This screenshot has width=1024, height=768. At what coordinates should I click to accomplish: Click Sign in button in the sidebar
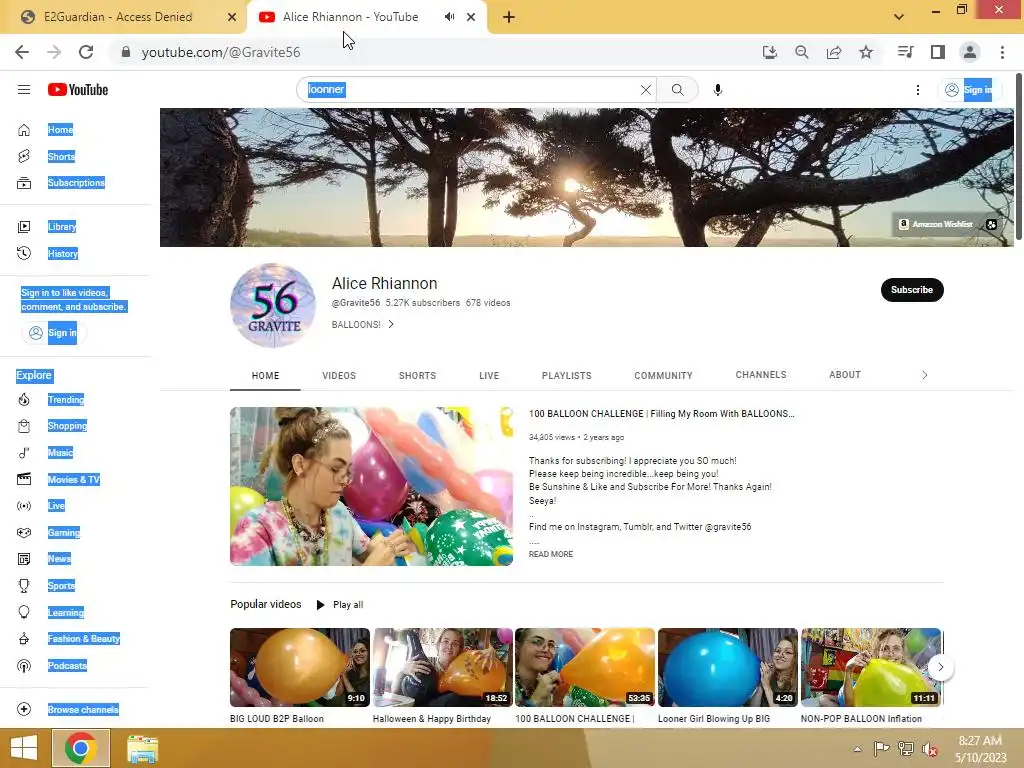(x=54, y=332)
